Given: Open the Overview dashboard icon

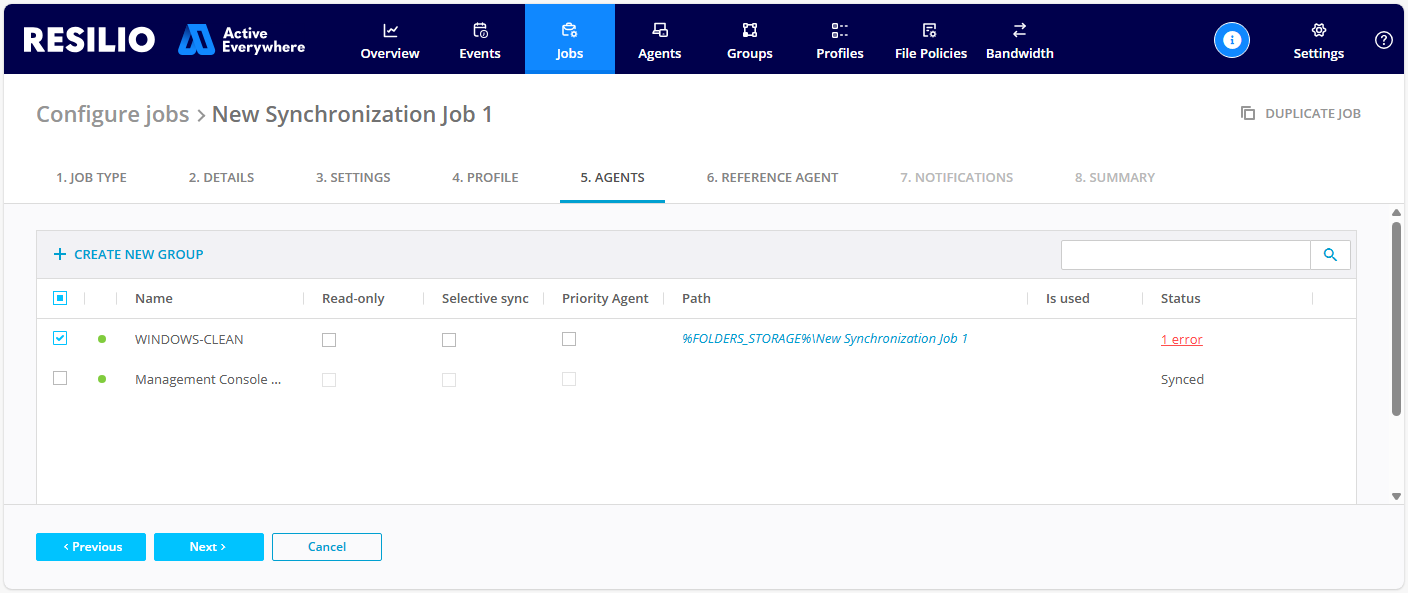Looking at the screenshot, I should pyautogui.click(x=390, y=31).
